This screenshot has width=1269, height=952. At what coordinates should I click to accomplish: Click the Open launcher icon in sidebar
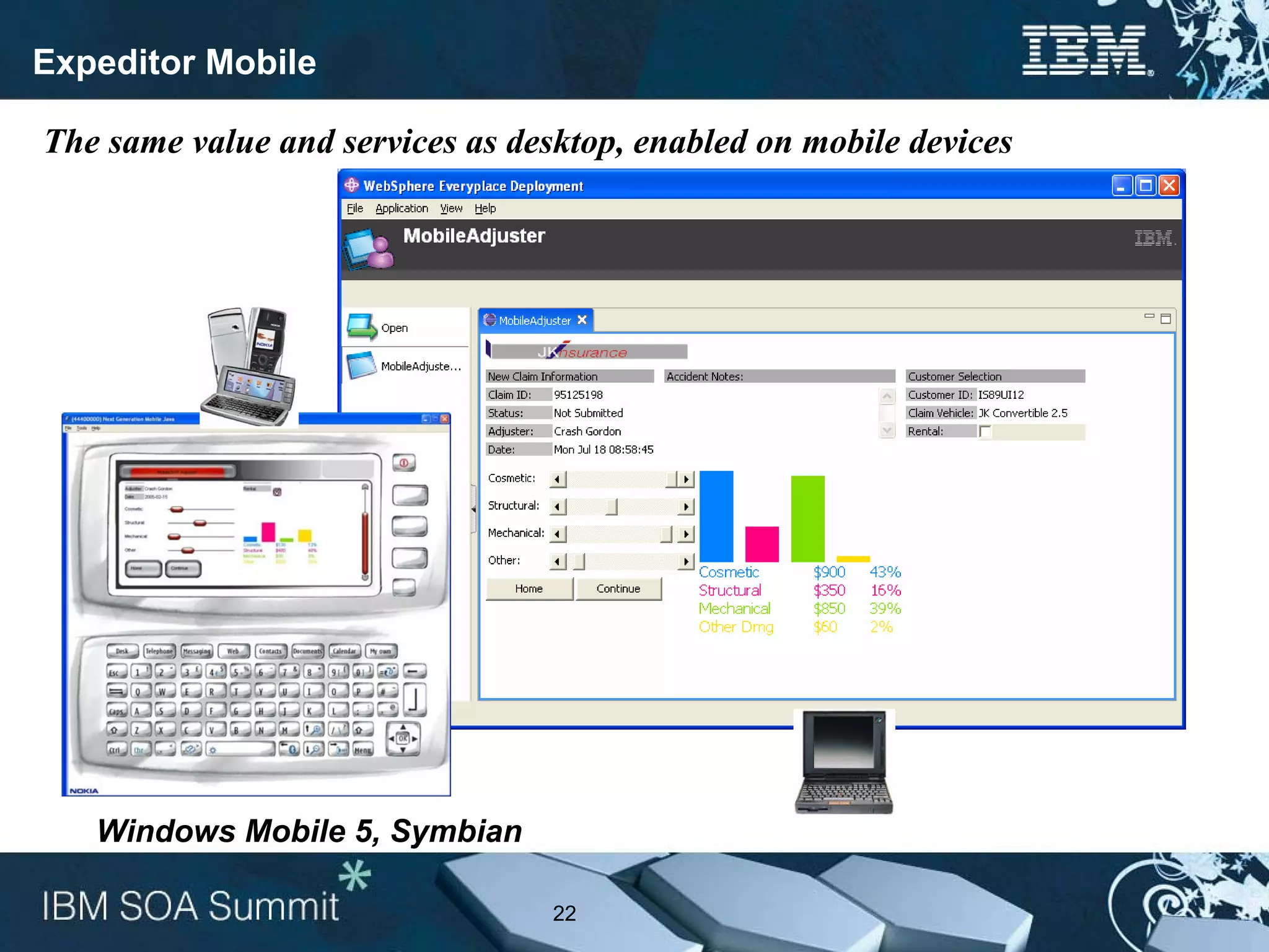pyautogui.click(x=362, y=327)
